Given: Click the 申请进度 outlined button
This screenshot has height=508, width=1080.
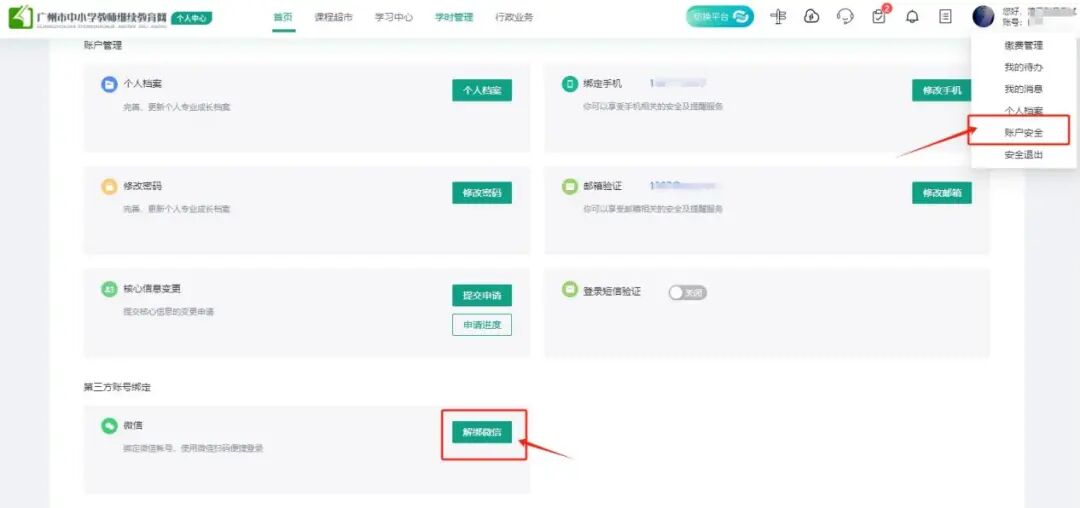Looking at the screenshot, I should [482, 324].
